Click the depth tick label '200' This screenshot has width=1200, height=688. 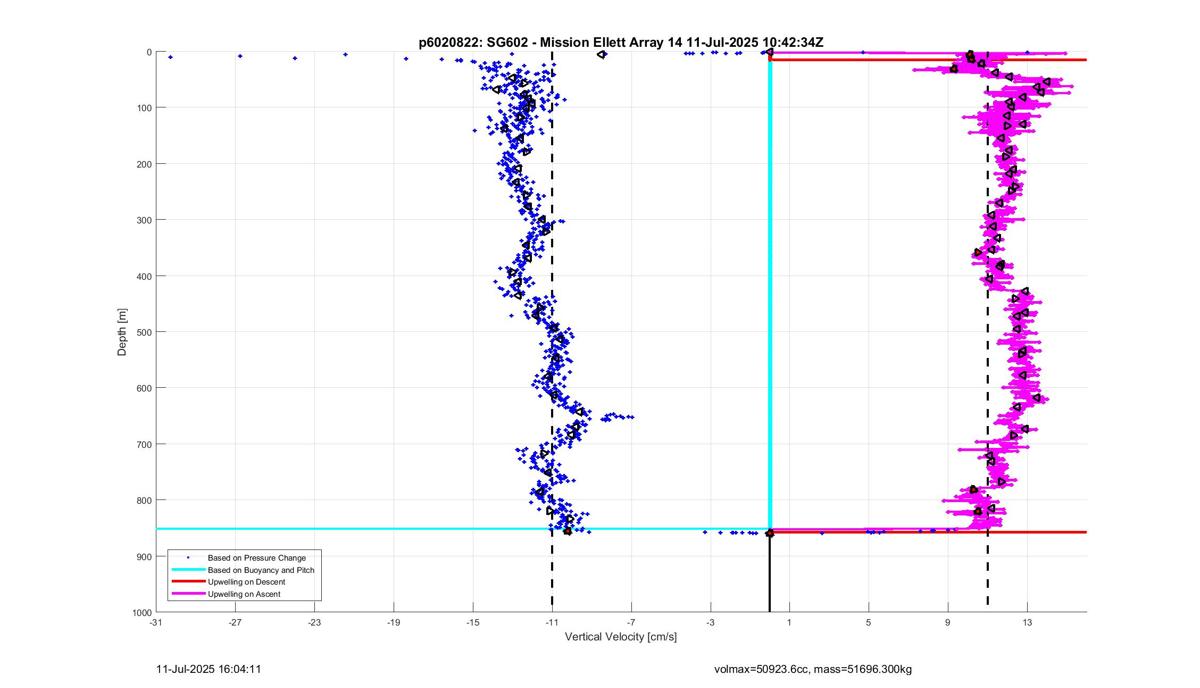click(x=142, y=164)
